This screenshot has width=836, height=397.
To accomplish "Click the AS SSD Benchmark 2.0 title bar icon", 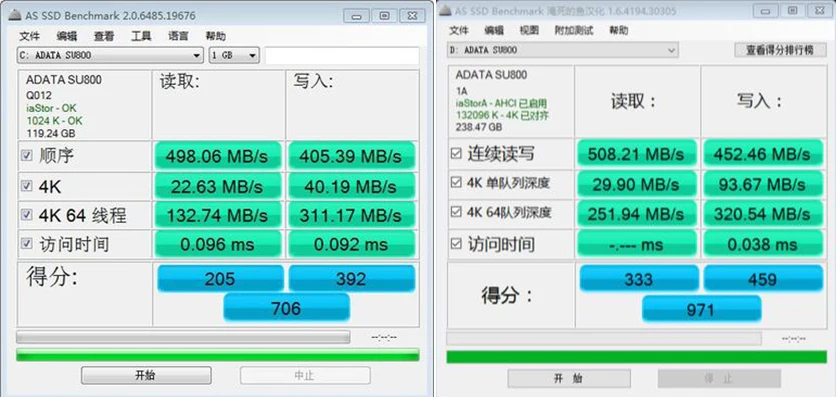I will (15, 15).
